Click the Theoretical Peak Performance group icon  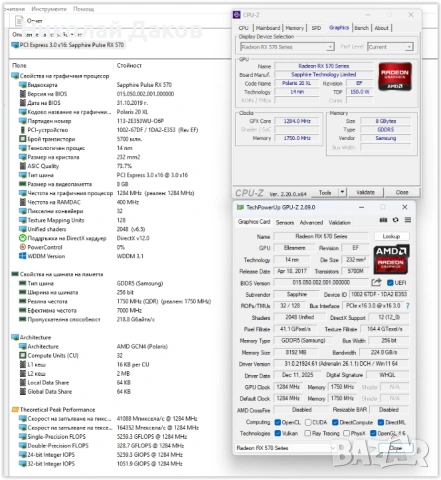15,409
